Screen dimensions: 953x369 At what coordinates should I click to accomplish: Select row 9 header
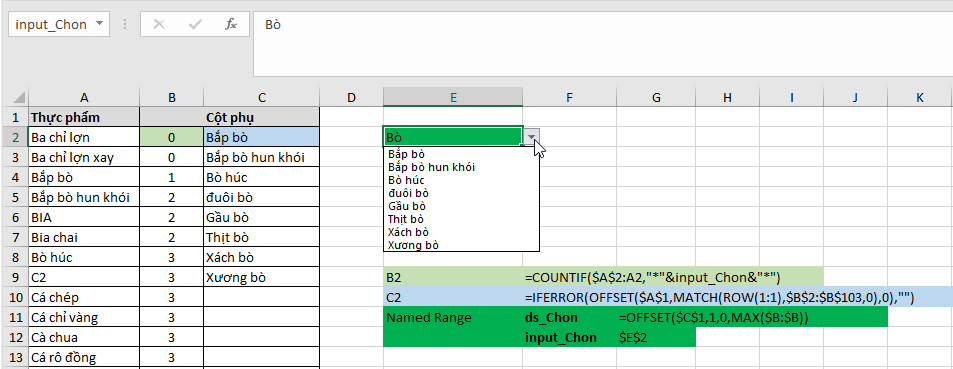click(15, 277)
